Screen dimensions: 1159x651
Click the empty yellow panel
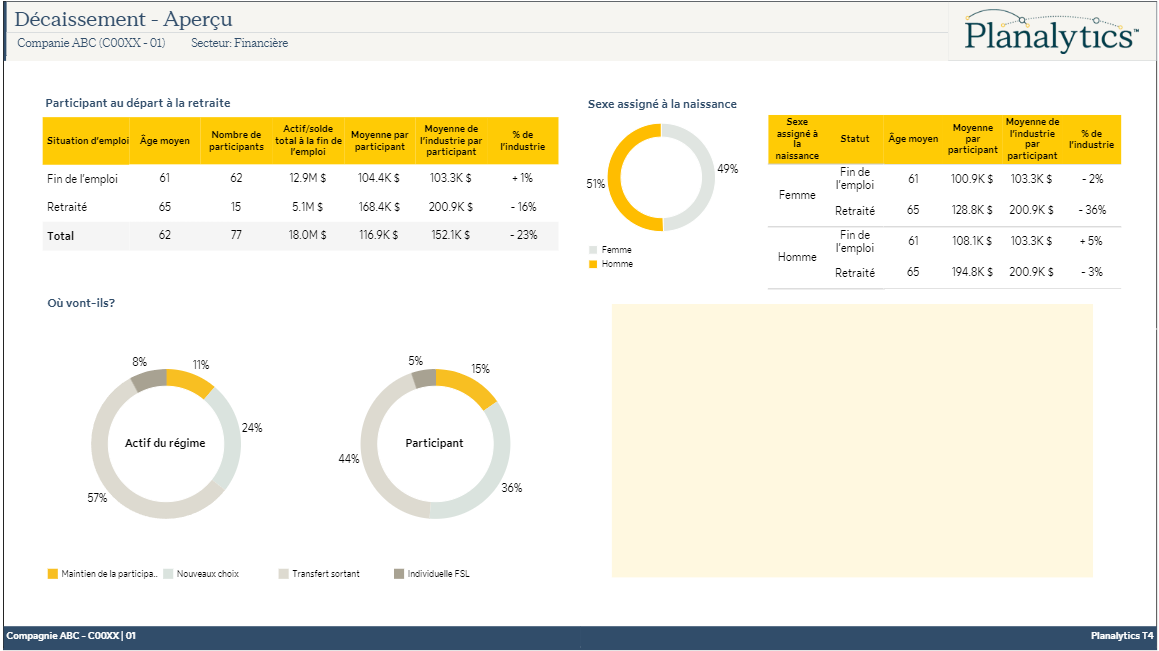click(852, 441)
